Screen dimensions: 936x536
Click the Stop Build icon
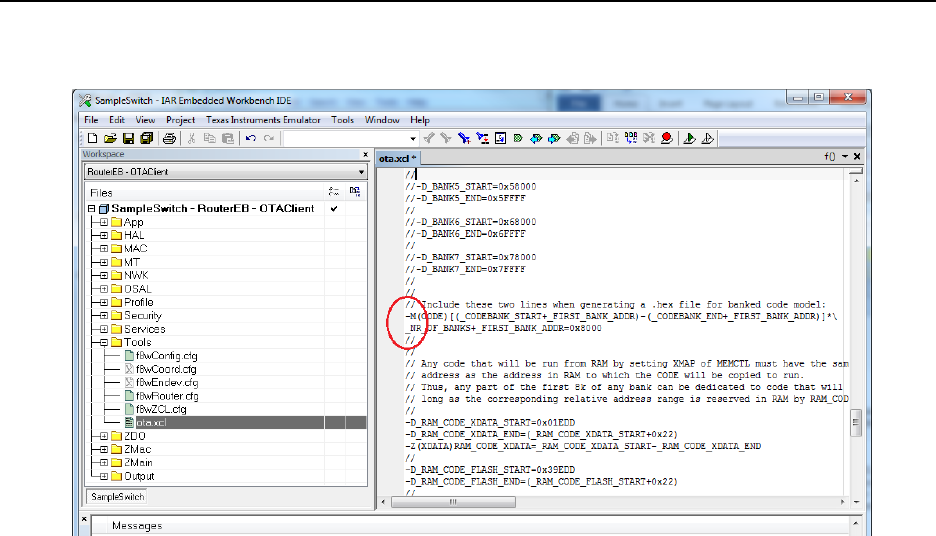coord(649,138)
